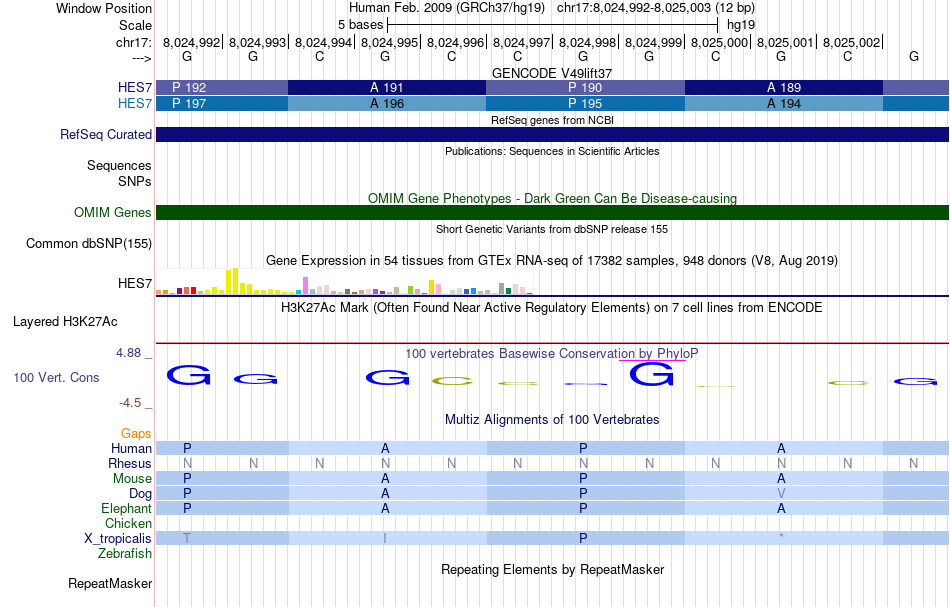The width and height of the screenshot is (950, 607).
Task: Click the GENCODE V49lift37 track title
Action: tap(551, 73)
